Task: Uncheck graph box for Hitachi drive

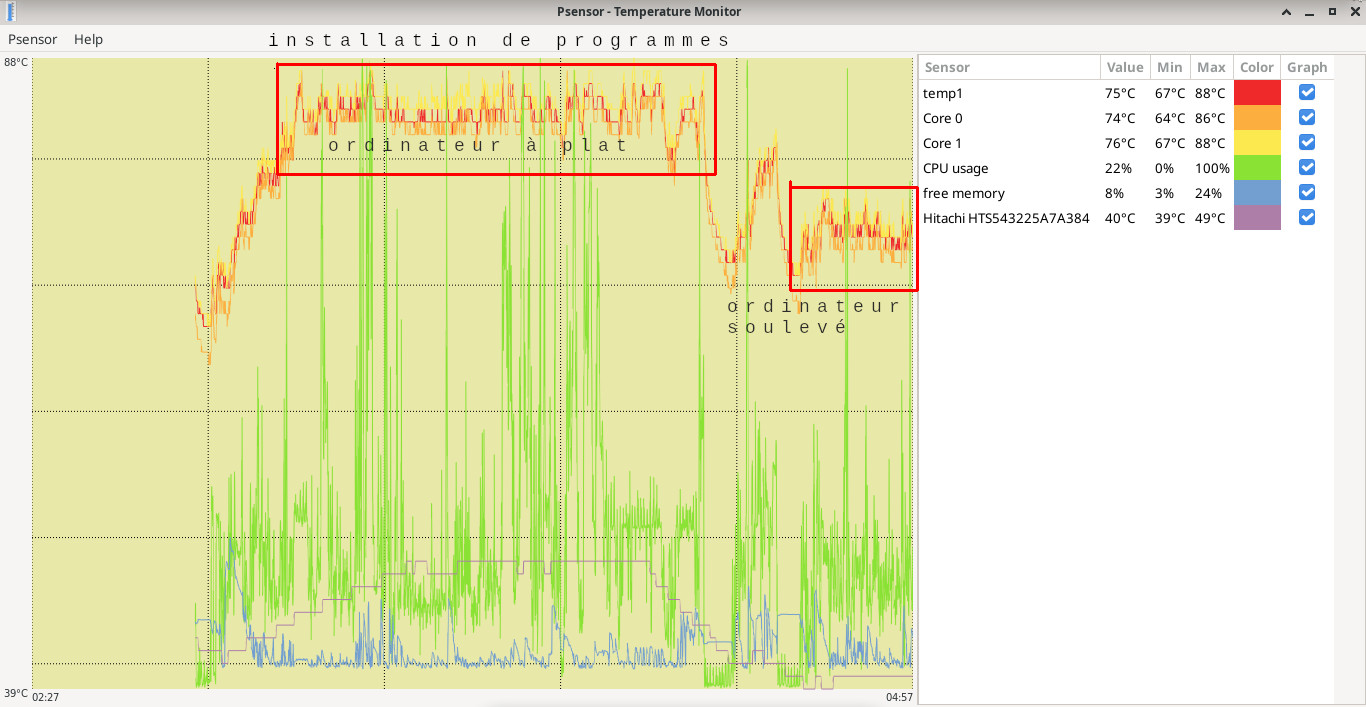Action: click(x=1306, y=218)
